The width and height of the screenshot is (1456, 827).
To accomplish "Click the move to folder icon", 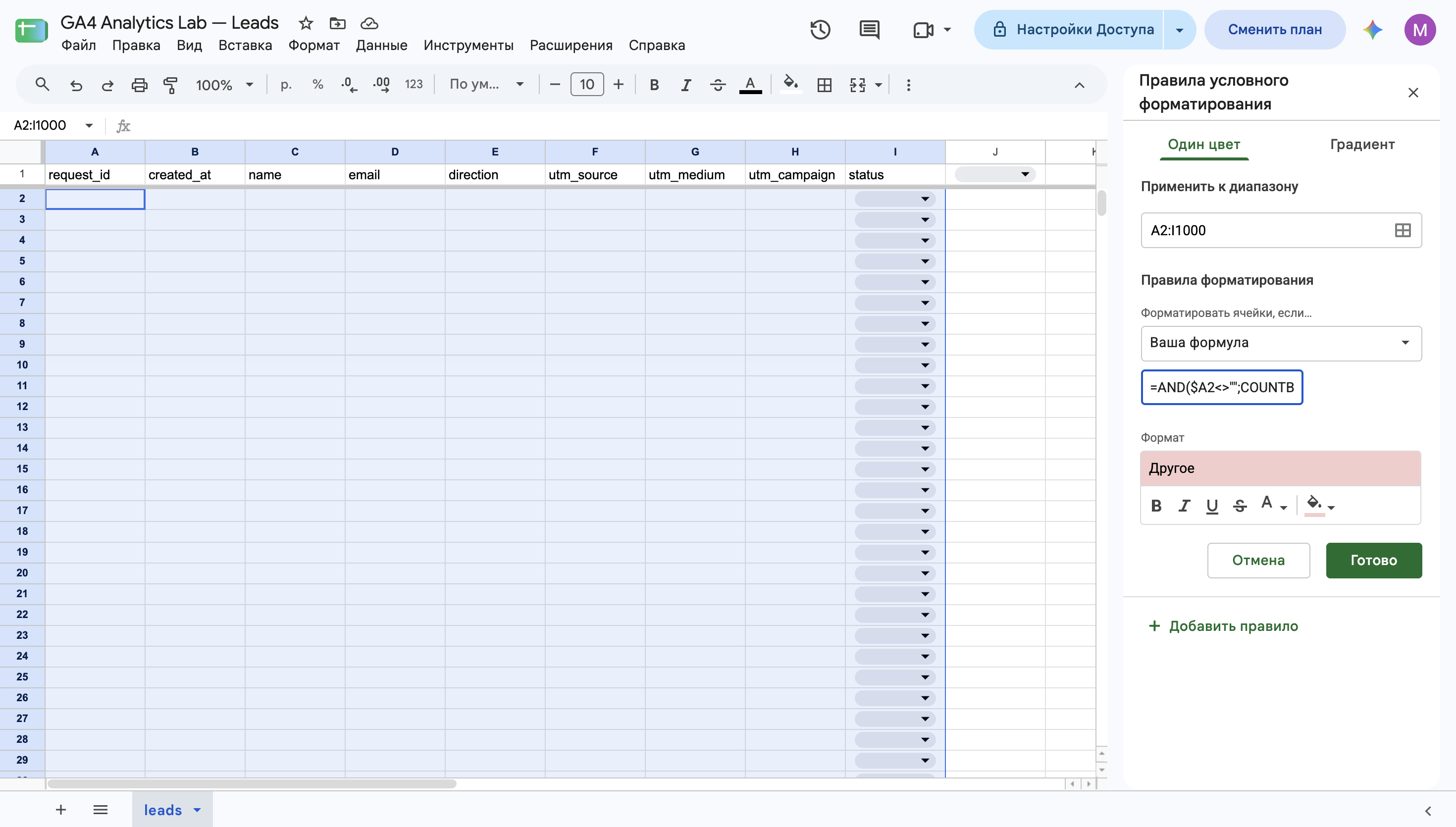I will pos(337,23).
